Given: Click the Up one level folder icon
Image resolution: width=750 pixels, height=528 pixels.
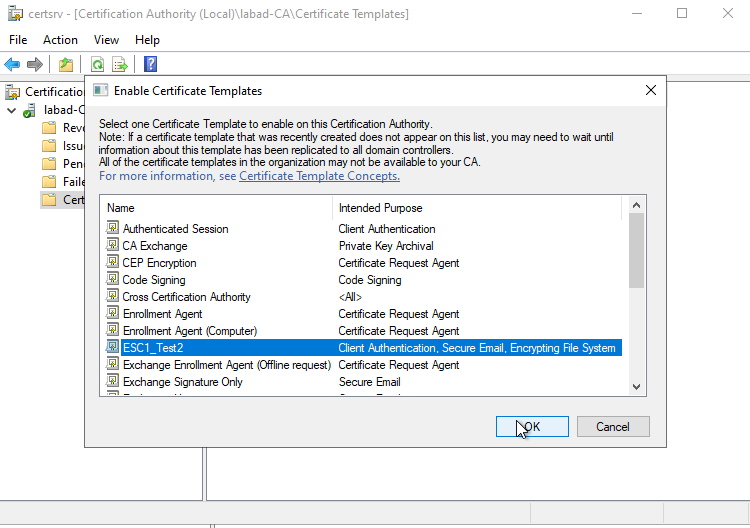Looking at the screenshot, I should coord(66,64).
